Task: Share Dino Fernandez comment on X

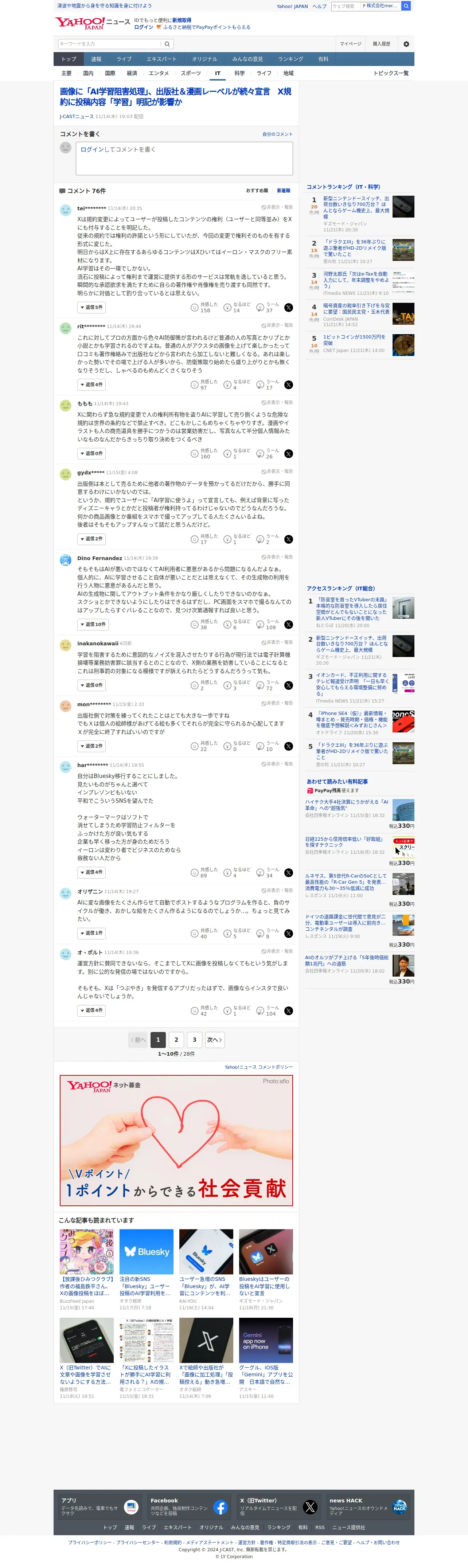Action: point(288,625)
